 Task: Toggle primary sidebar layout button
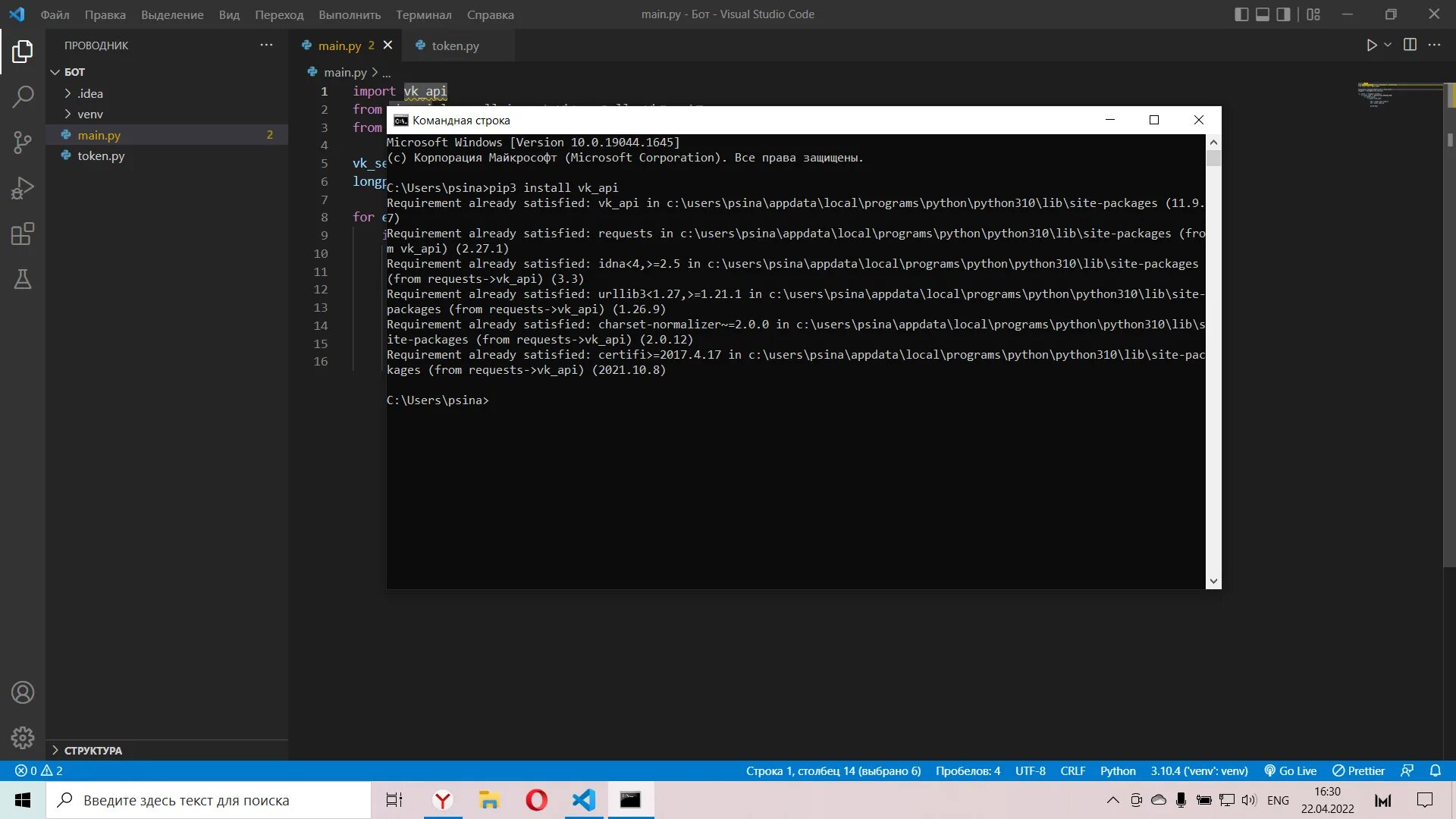point(1241,14)
